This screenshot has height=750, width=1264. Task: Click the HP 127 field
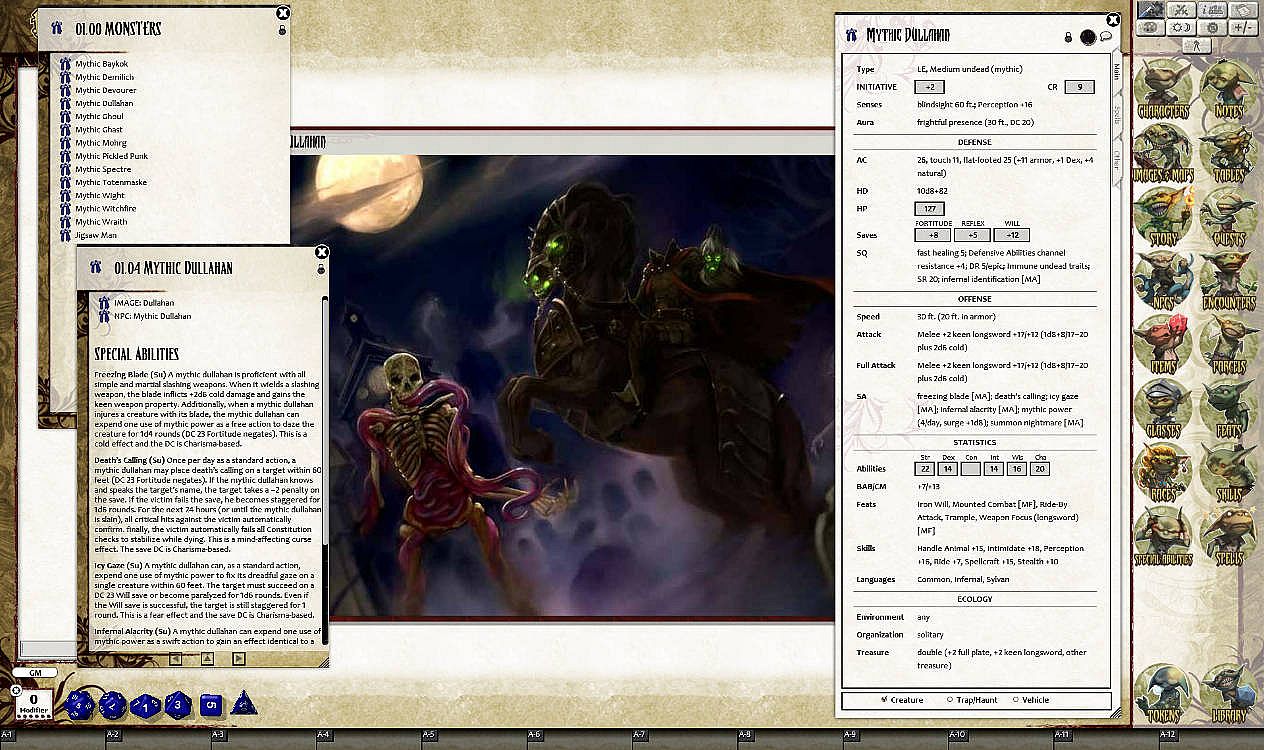point(930,209)
